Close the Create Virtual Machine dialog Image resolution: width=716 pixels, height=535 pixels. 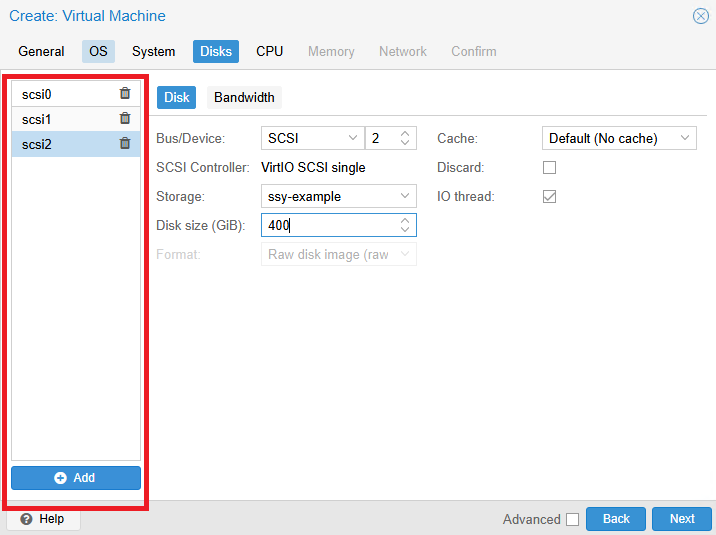click(700, 16)
